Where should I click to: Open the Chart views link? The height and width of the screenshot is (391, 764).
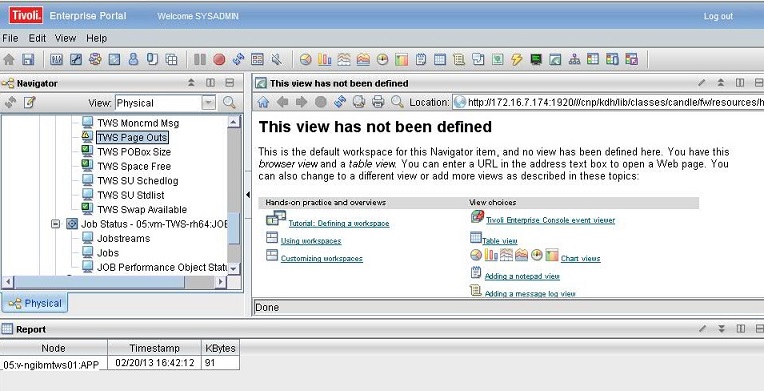(x=580, y=258)
